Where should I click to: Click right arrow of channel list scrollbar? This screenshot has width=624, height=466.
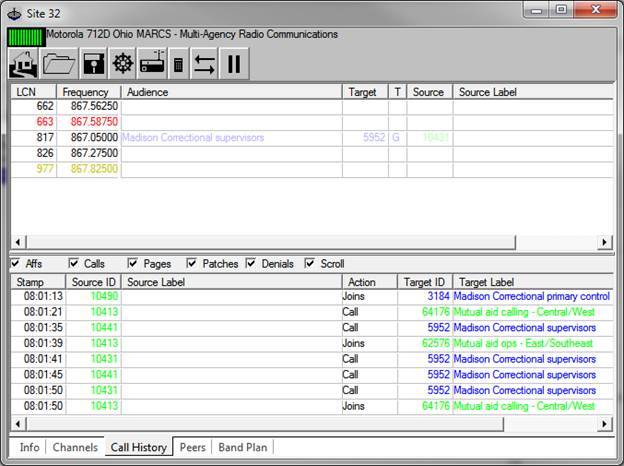point(603,242)
